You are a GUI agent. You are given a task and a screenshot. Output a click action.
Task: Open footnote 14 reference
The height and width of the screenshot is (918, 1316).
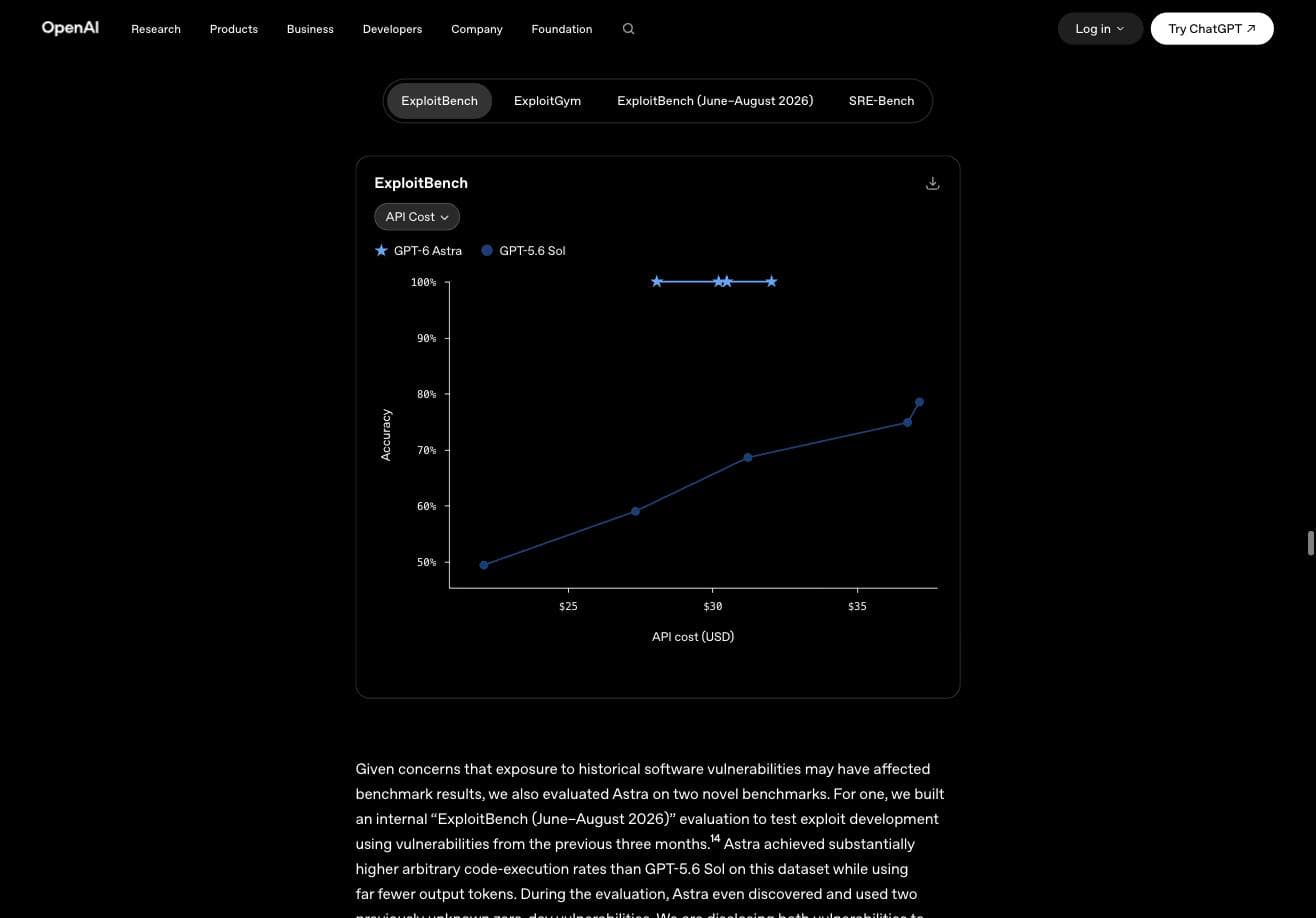point(715,839)
